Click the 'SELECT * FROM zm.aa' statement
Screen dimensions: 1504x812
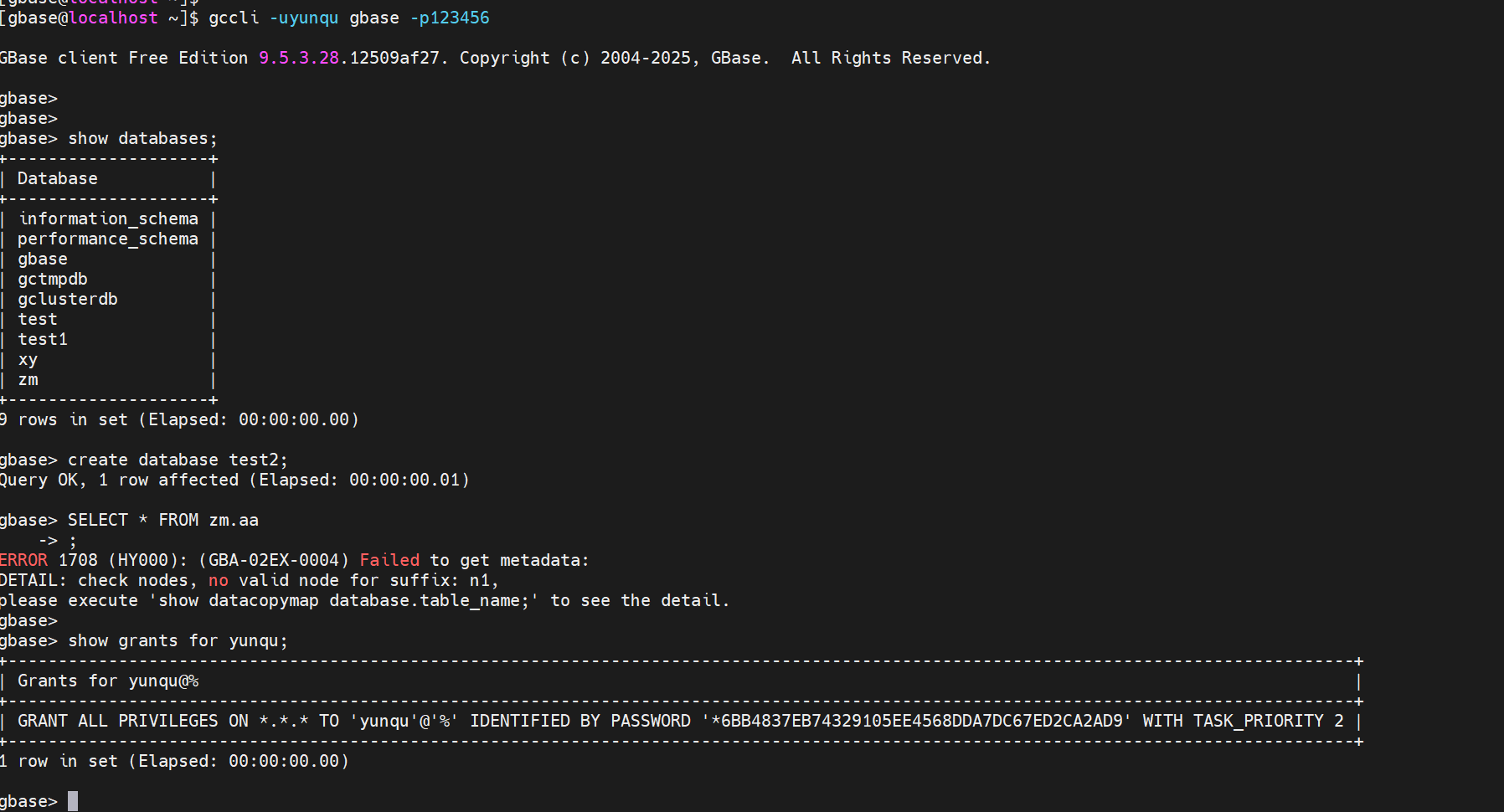pos(163,521)
